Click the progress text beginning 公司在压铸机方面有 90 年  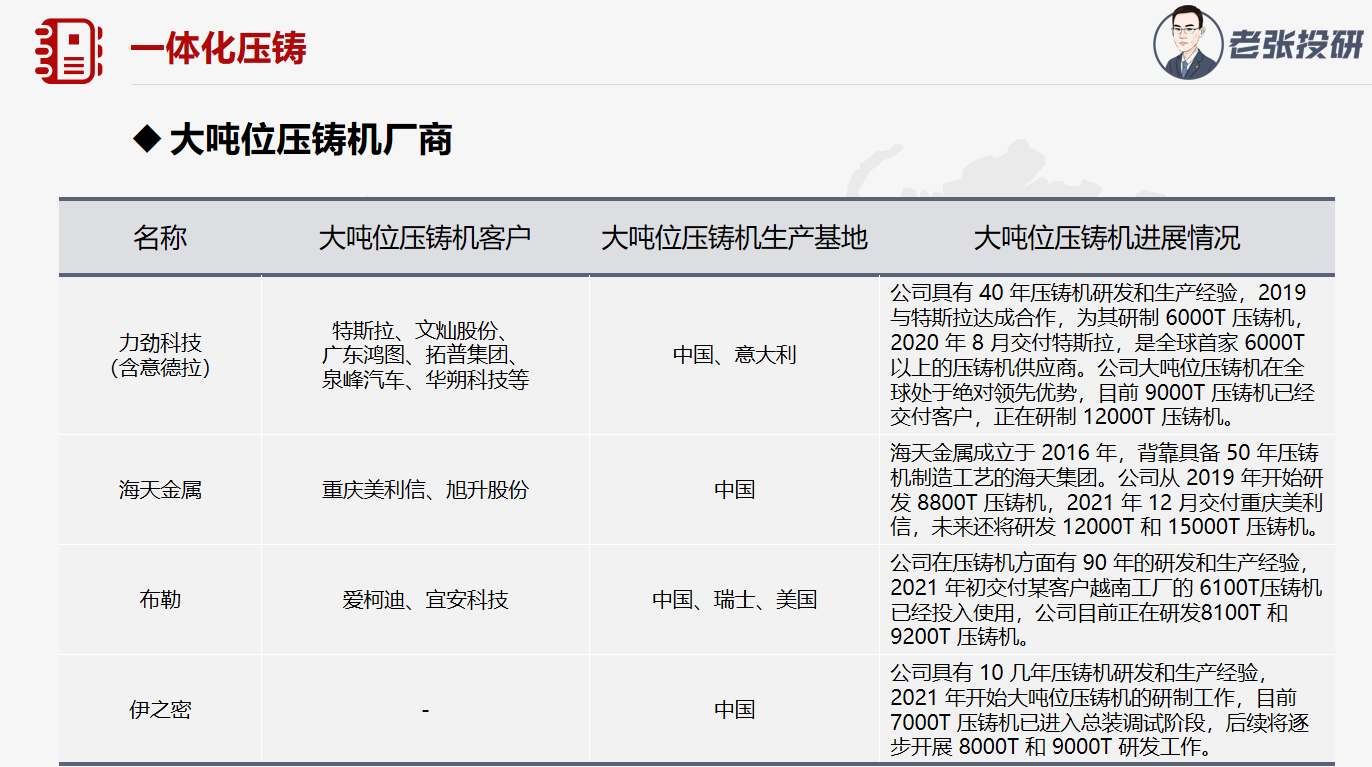[1107, 599]
